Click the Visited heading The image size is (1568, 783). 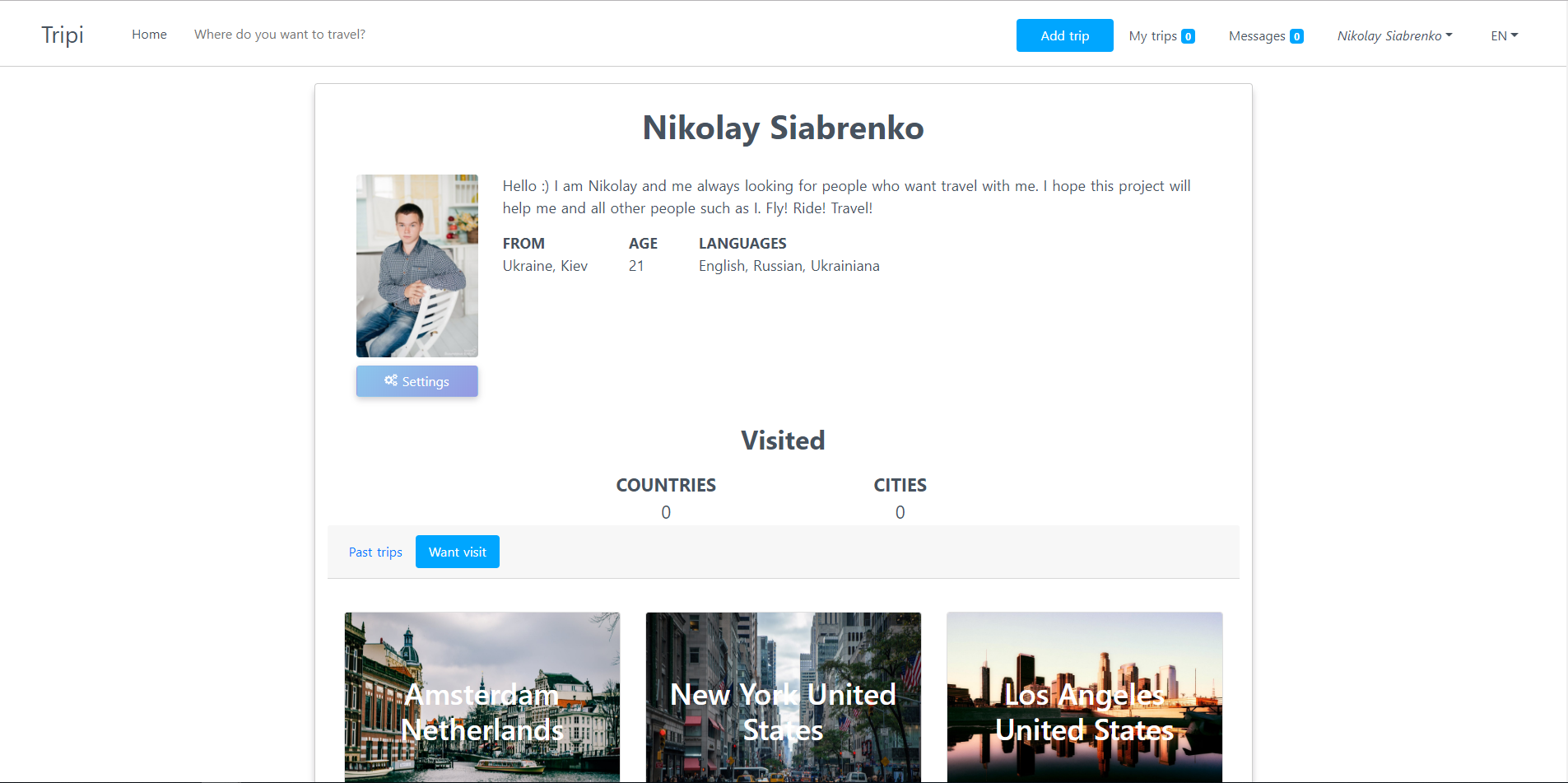coord(784,440)
